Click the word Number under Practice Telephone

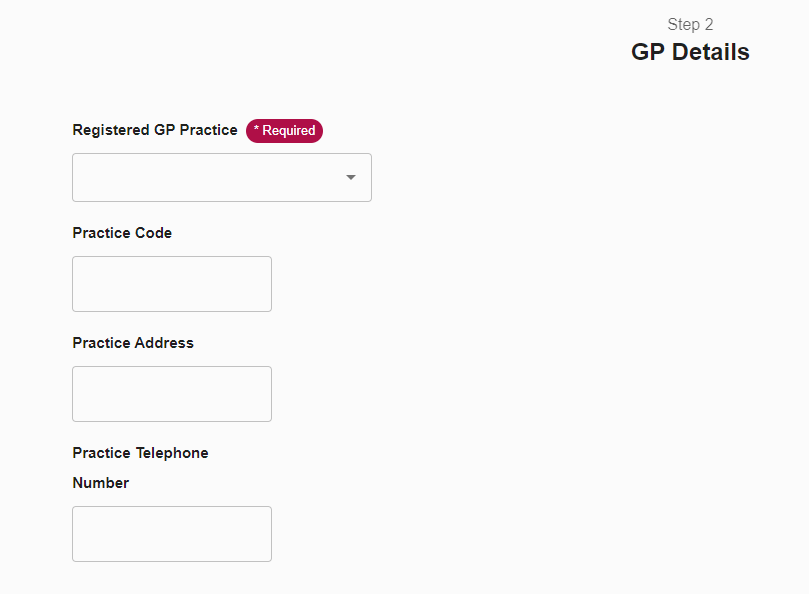point(101,483)
